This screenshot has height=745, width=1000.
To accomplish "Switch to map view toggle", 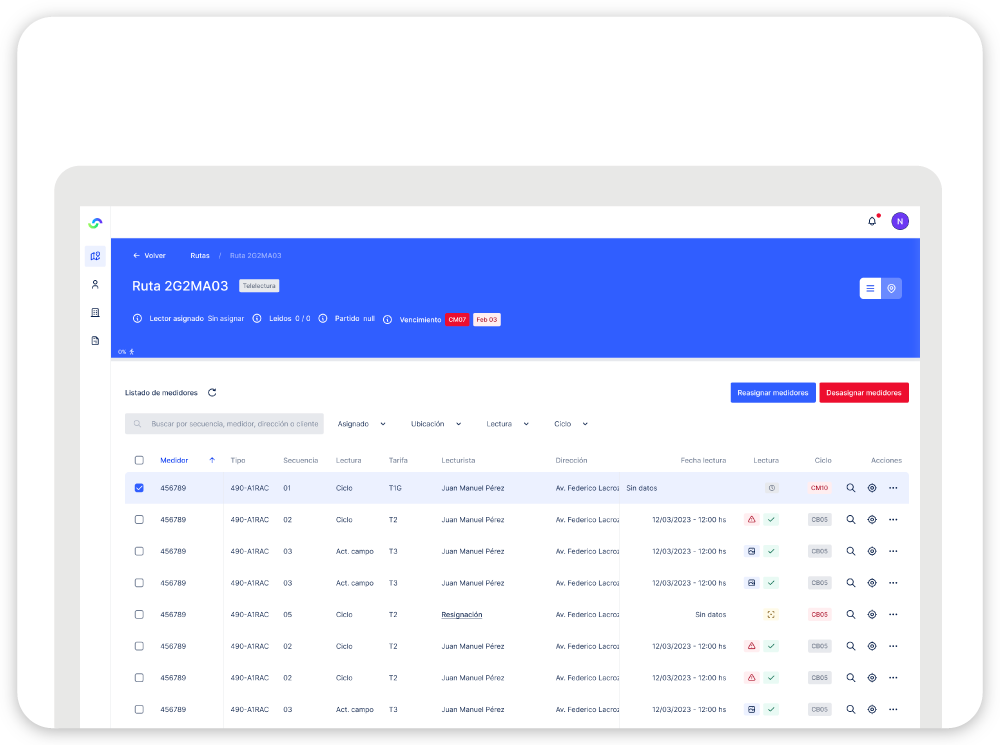I will (x=892, y=288).
